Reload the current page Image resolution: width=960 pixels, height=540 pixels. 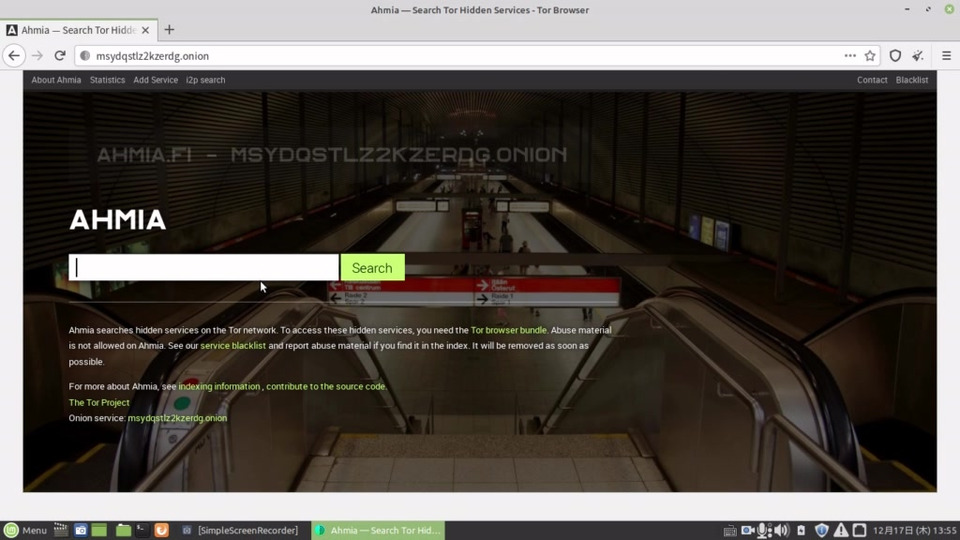pyautogui.click(x=59, y=56)
